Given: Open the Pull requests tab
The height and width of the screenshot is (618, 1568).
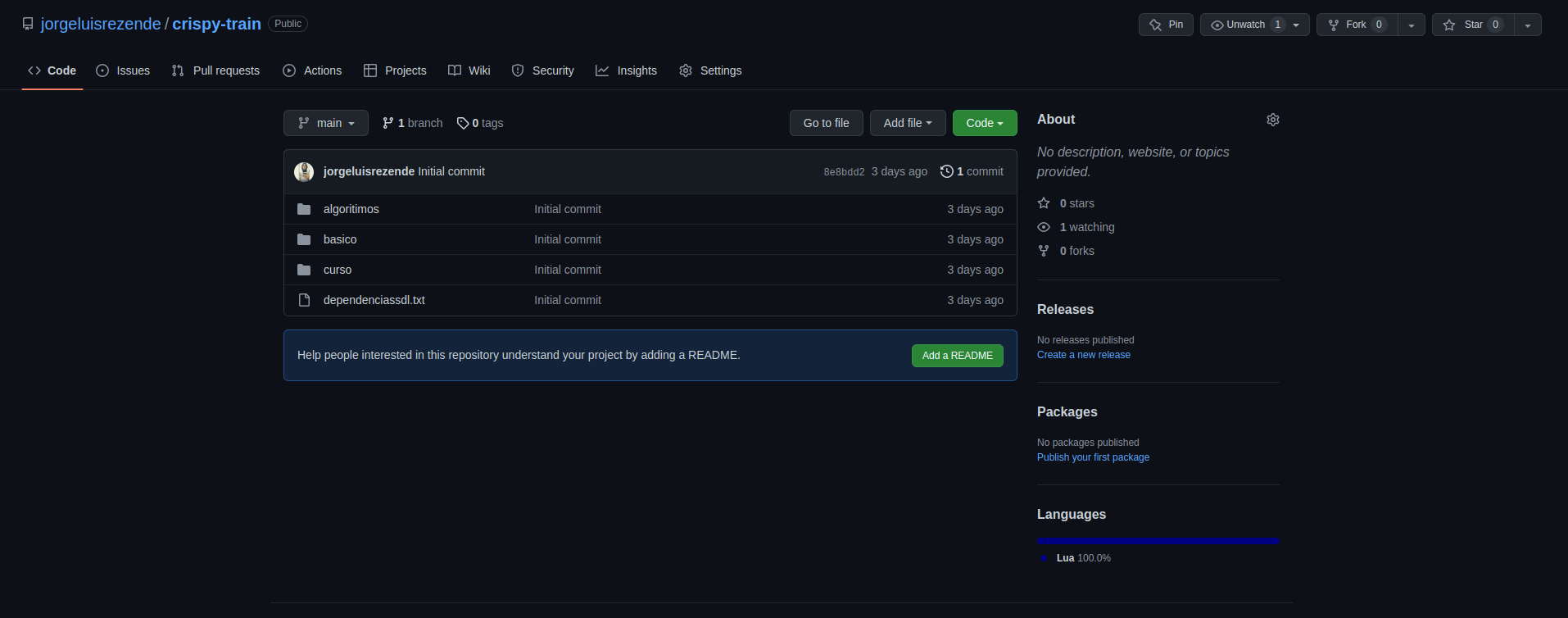Looking at the screenshot, I should [215, 70].
